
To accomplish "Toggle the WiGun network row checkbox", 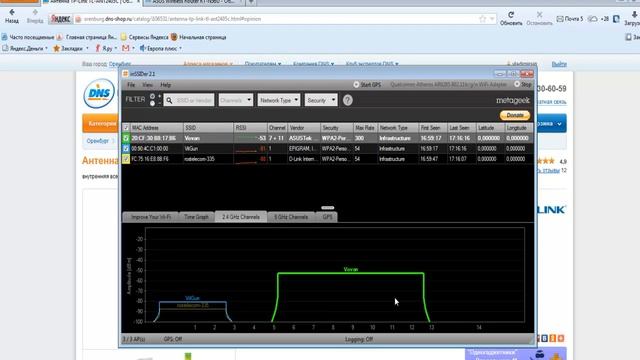I will pos(126,149).
